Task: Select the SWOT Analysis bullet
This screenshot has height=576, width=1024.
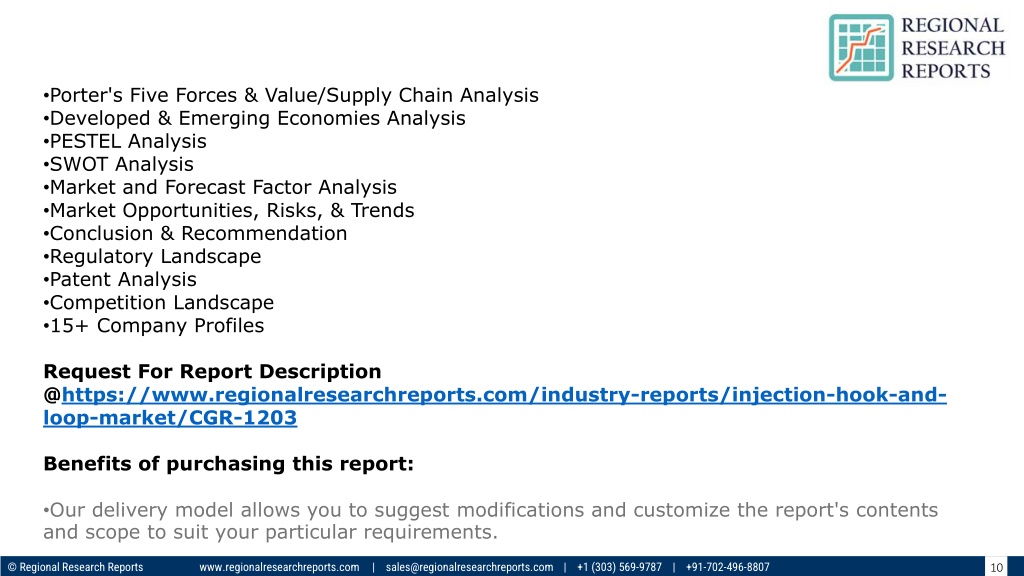Action: coord(118,164)
